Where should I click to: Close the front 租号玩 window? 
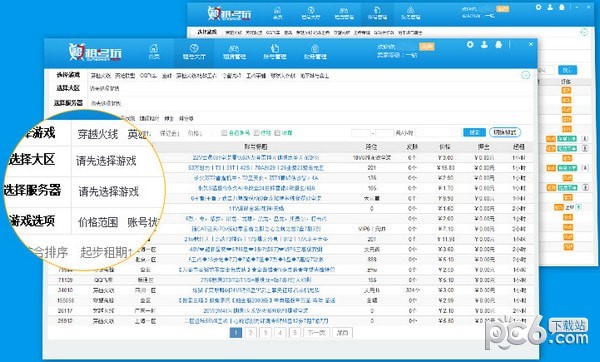click(x=531, y=44)
